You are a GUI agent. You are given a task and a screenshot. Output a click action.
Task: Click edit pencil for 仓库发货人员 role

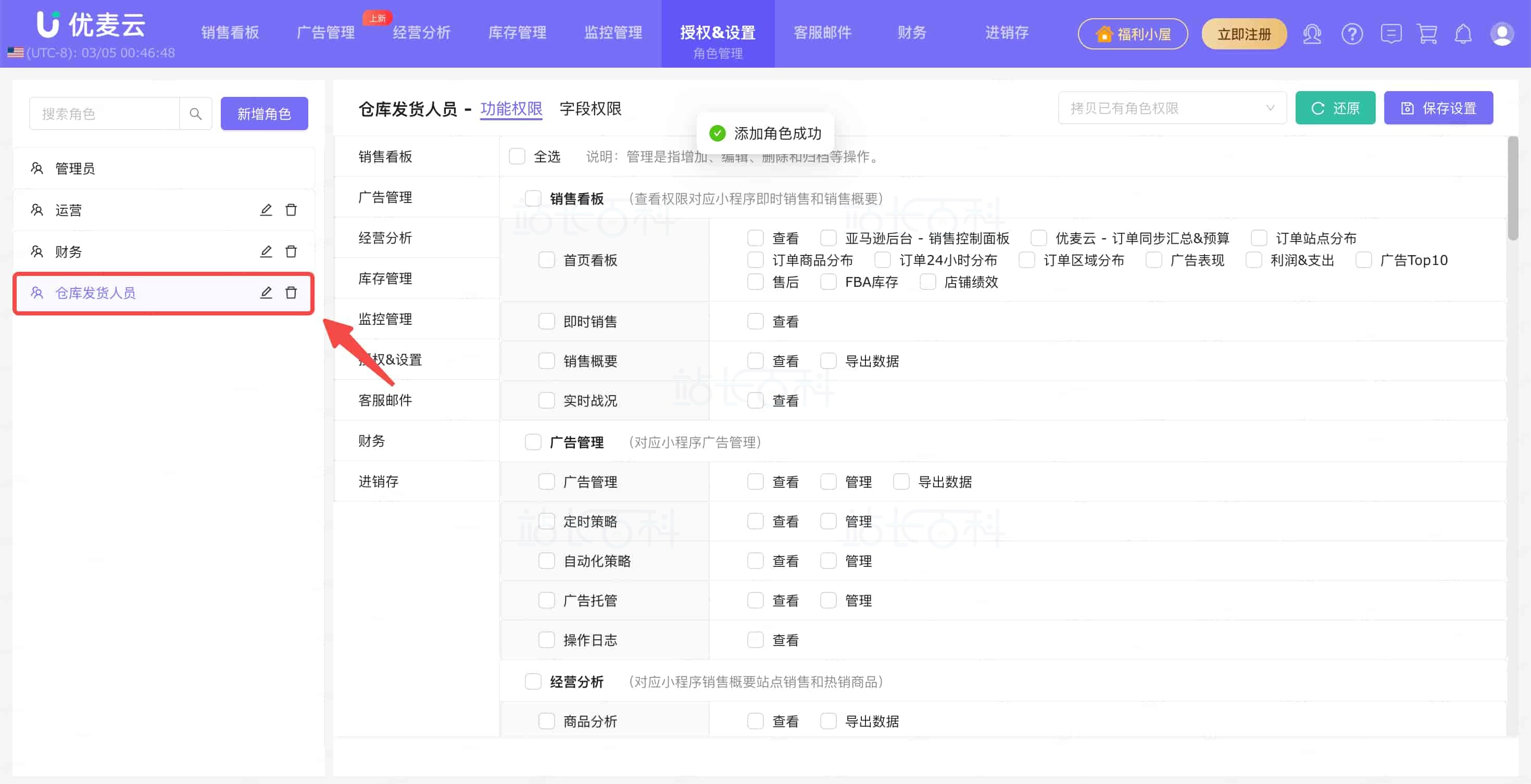point(266,292)
